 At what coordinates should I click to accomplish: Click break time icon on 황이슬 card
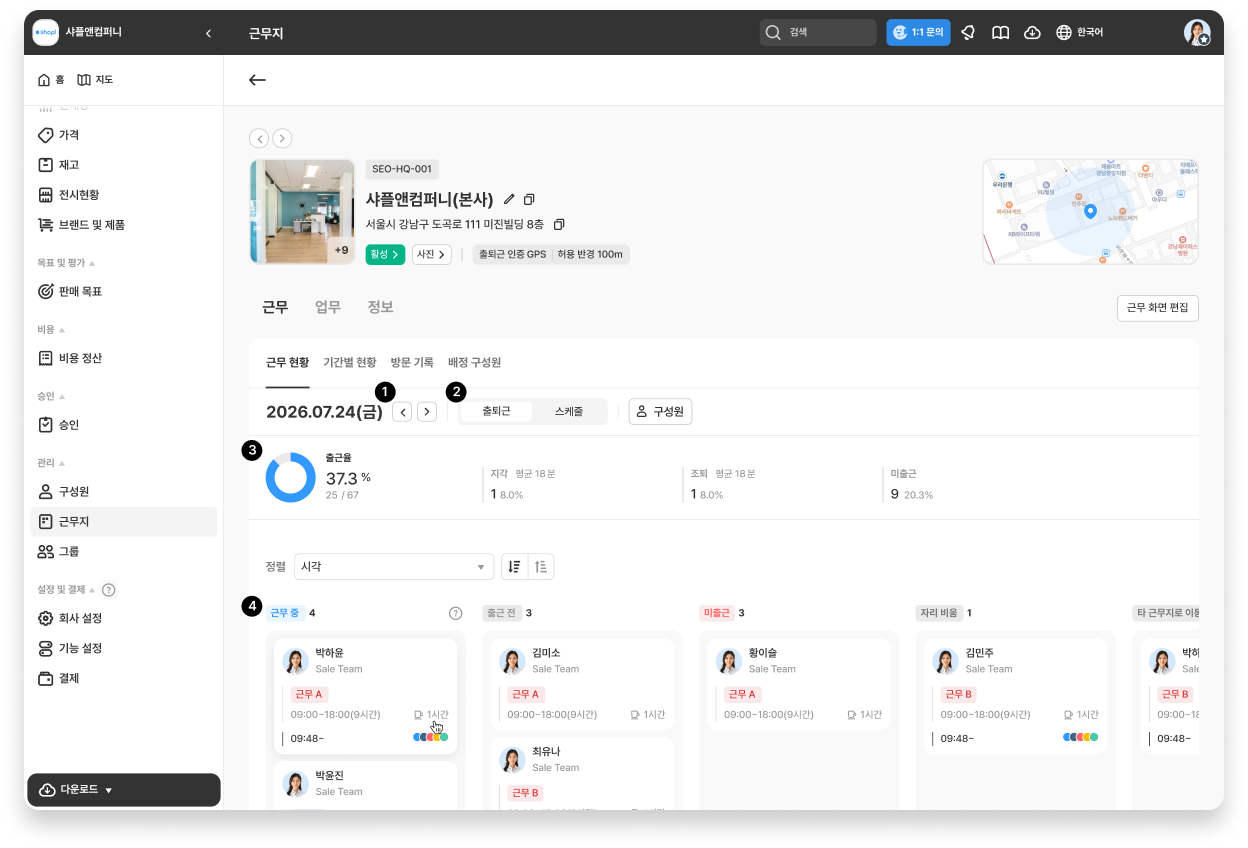[852, 715]
